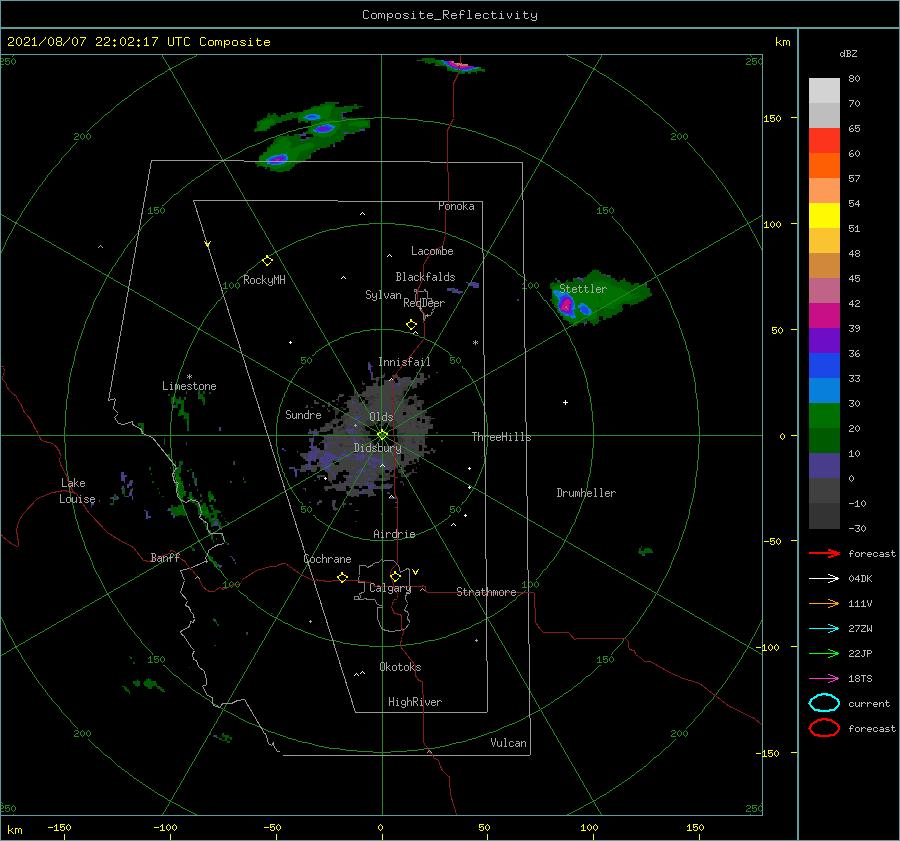Click the RockyMH label
This screenshot has height=841, width=900.
(264, 280)
